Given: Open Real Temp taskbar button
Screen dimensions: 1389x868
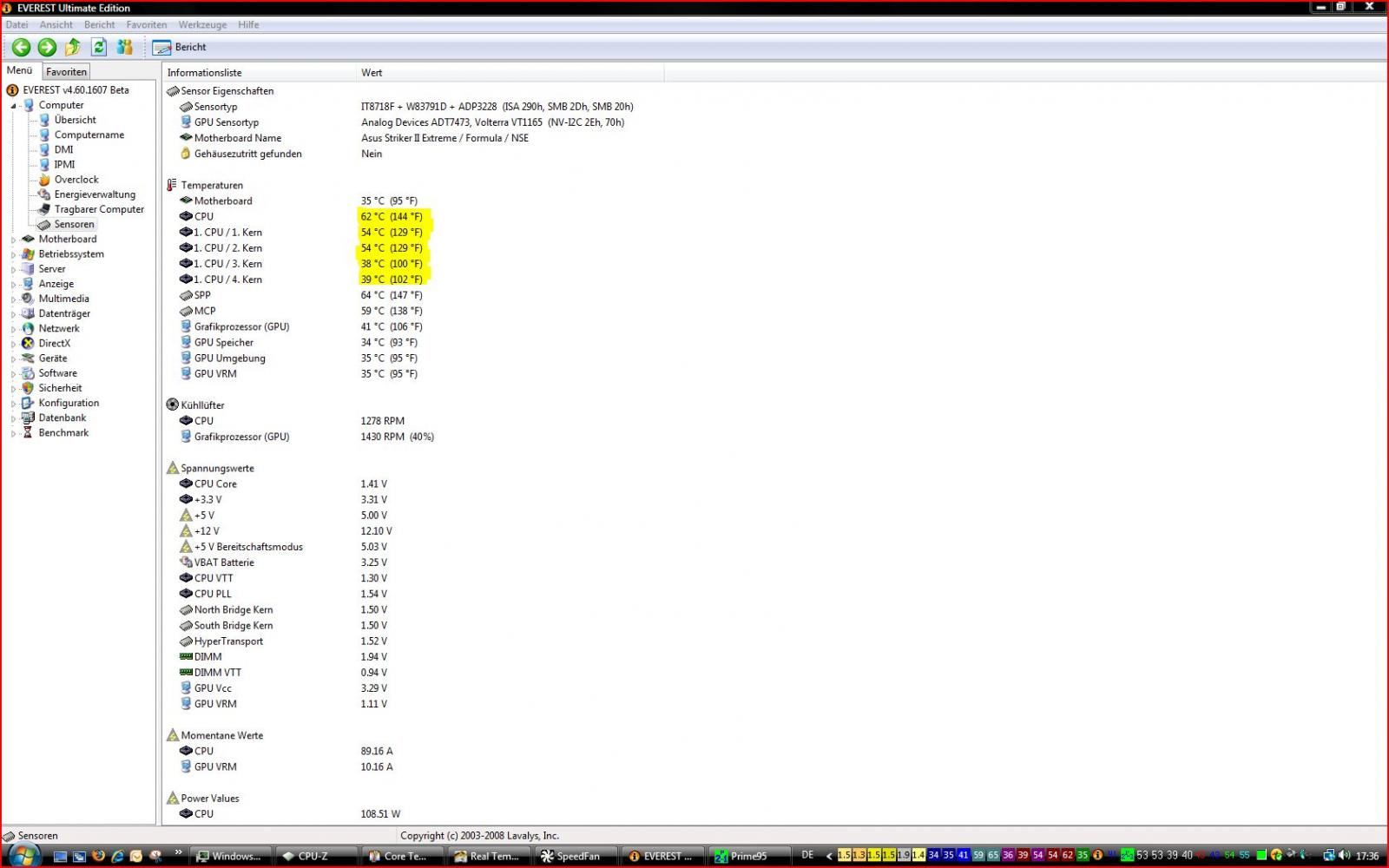Looking at the screenshot, I should click(489, 856).
